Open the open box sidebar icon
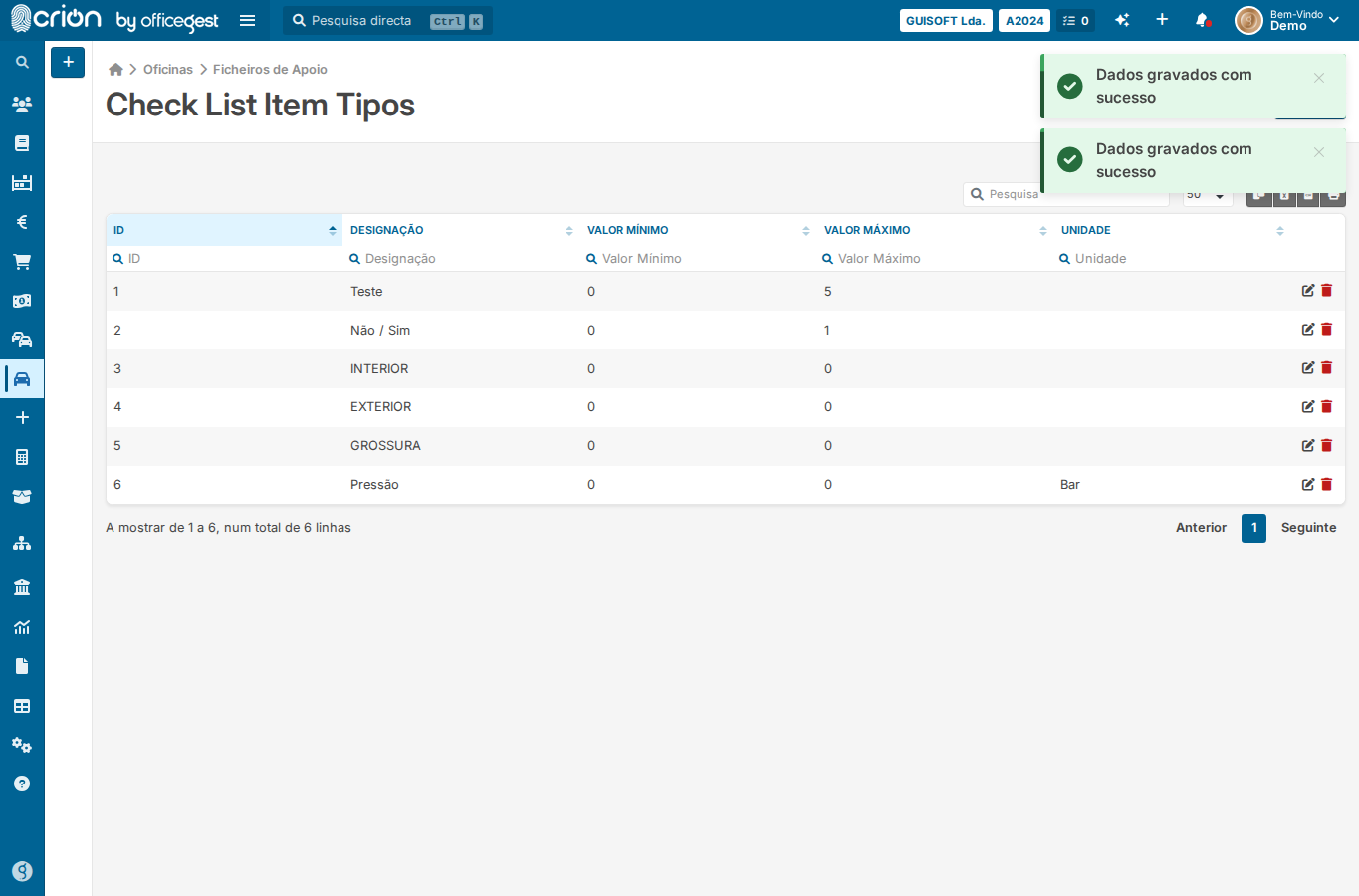The height and width of the screenshot is (896, 1359). pos(22,497)
